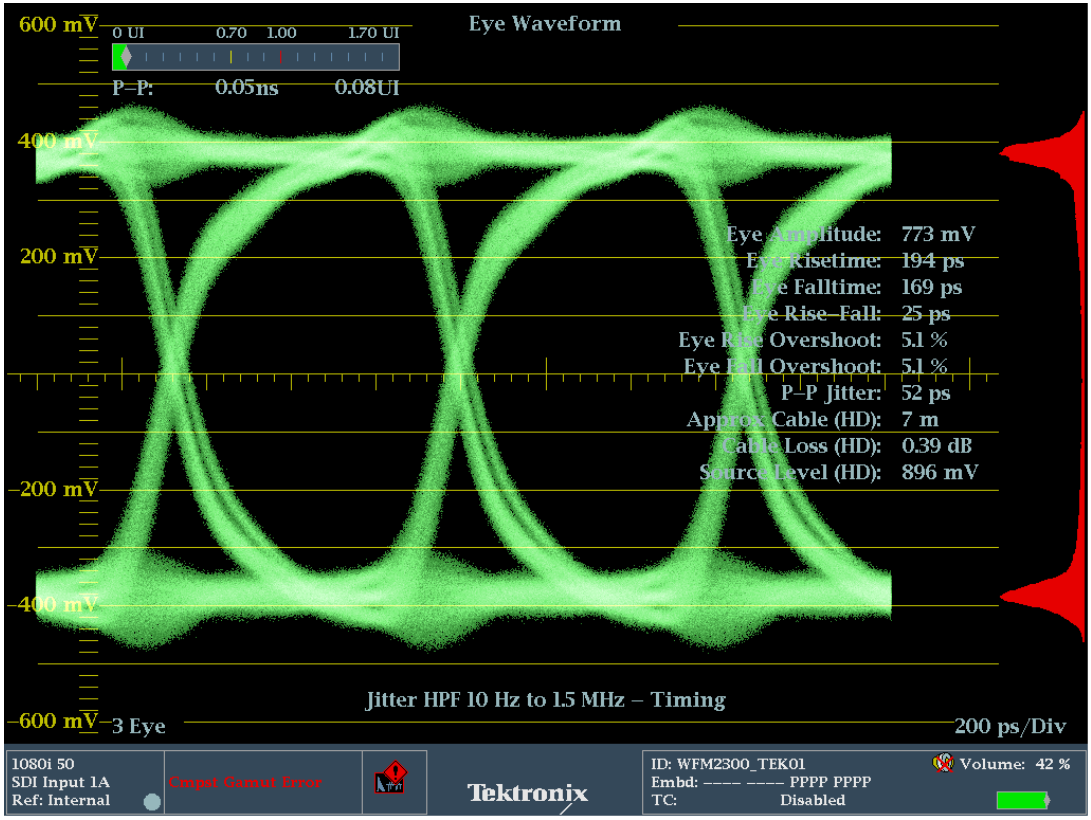Screen dimensions: 1091x820
Task: Click the 200 ps/Div timebase label
Action: point(1010,726)
